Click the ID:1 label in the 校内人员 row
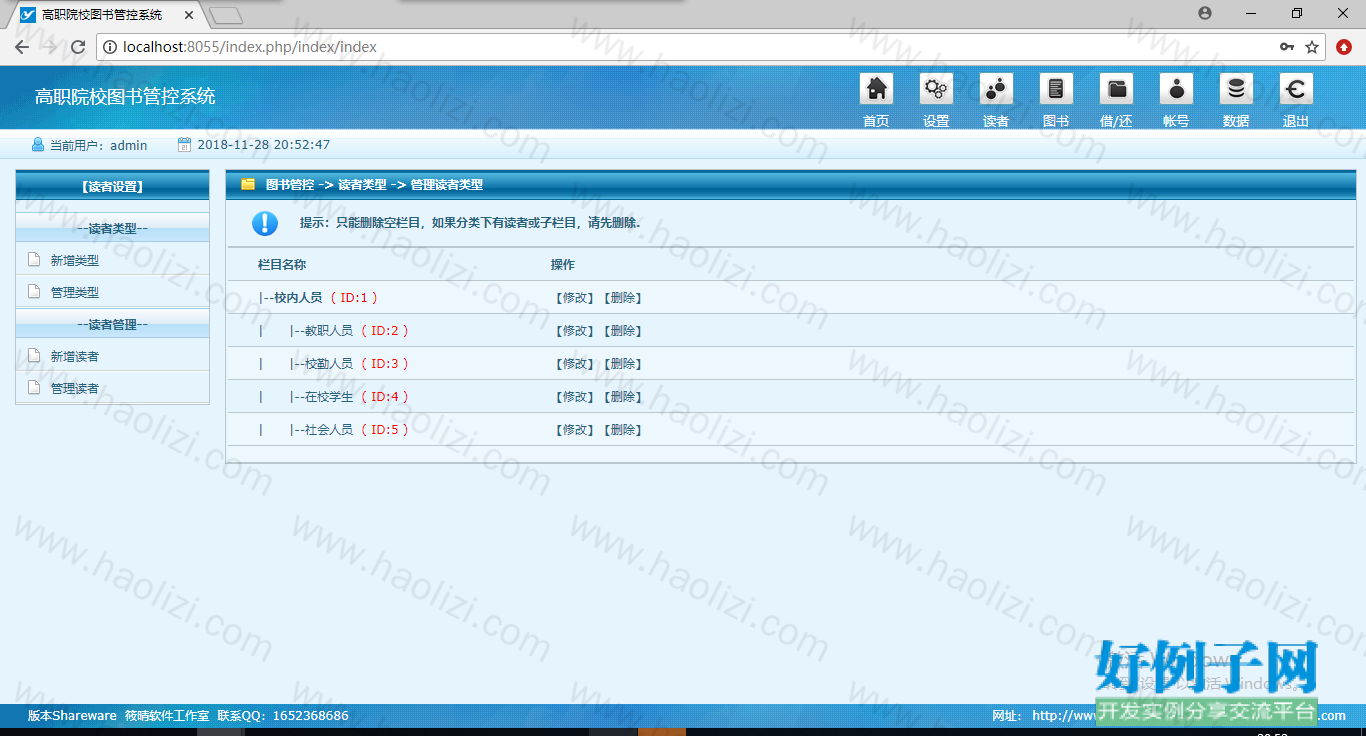Screen dimensions: 1366x736 click(354, 298)
